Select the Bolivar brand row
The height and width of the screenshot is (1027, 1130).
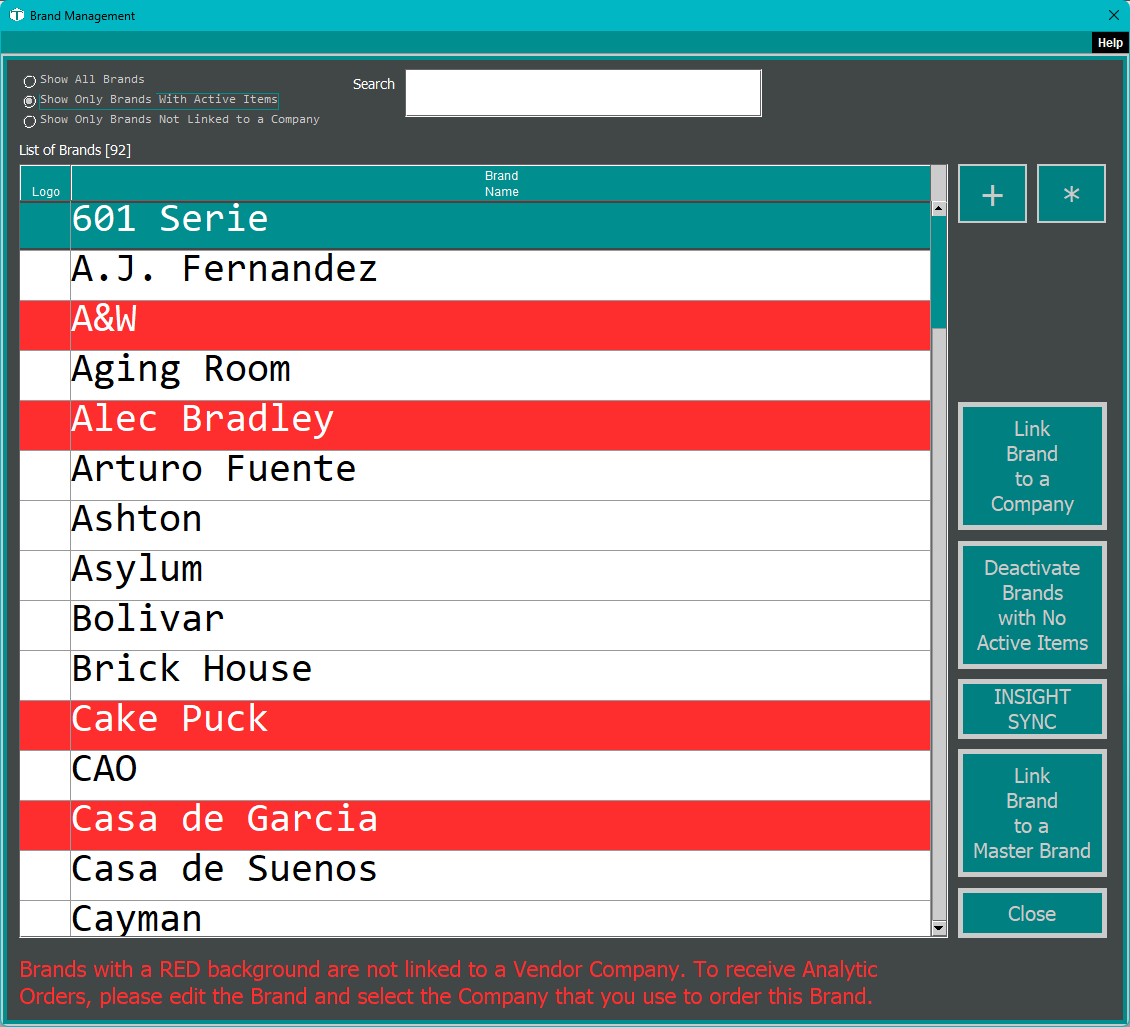475,626
